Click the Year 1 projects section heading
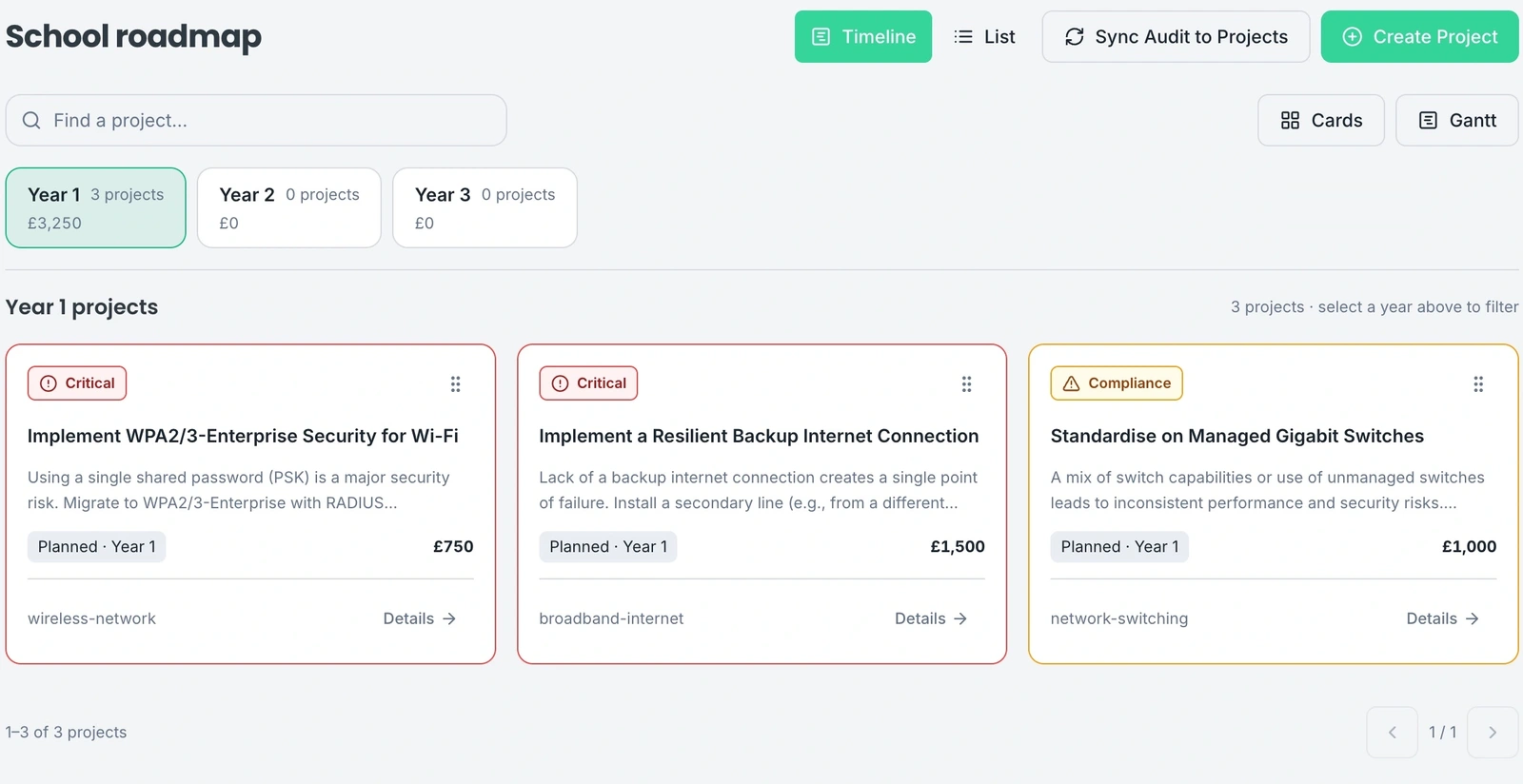Viewport: 1523px width, 784px height. coord(82,307)
